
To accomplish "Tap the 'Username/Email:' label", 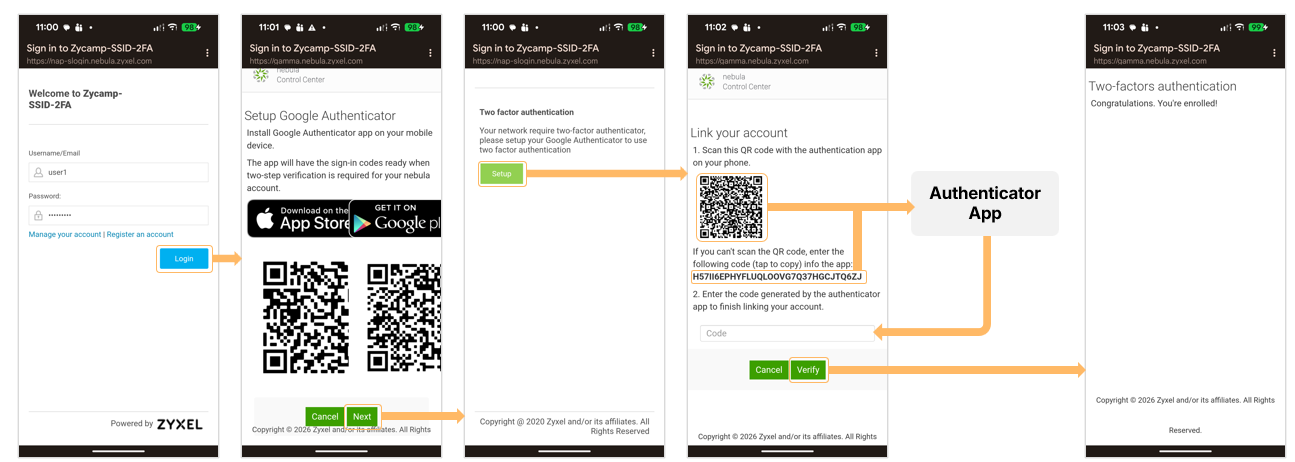I will click(54, 153).
